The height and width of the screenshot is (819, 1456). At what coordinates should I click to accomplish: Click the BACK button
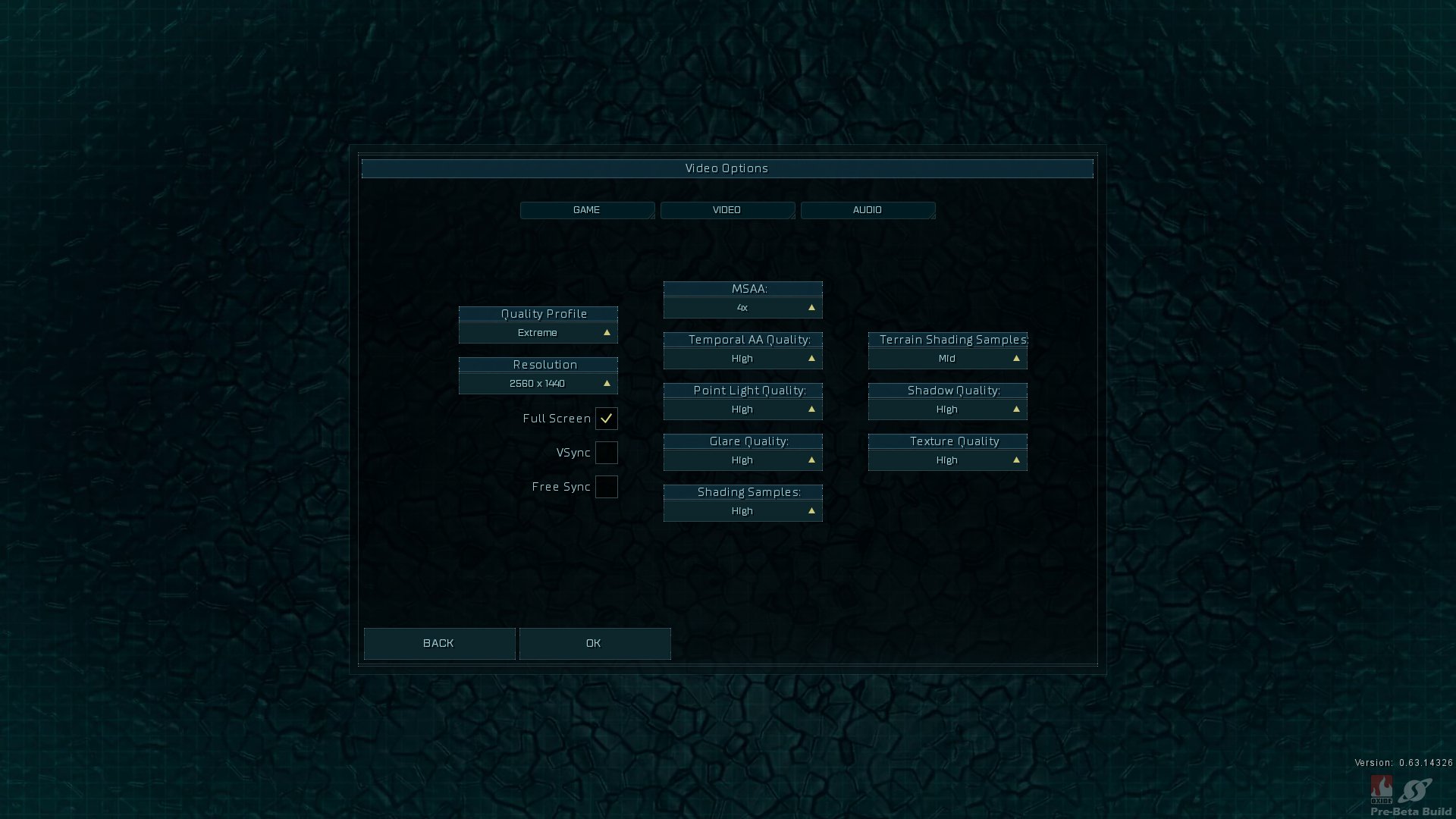[439, 643]
